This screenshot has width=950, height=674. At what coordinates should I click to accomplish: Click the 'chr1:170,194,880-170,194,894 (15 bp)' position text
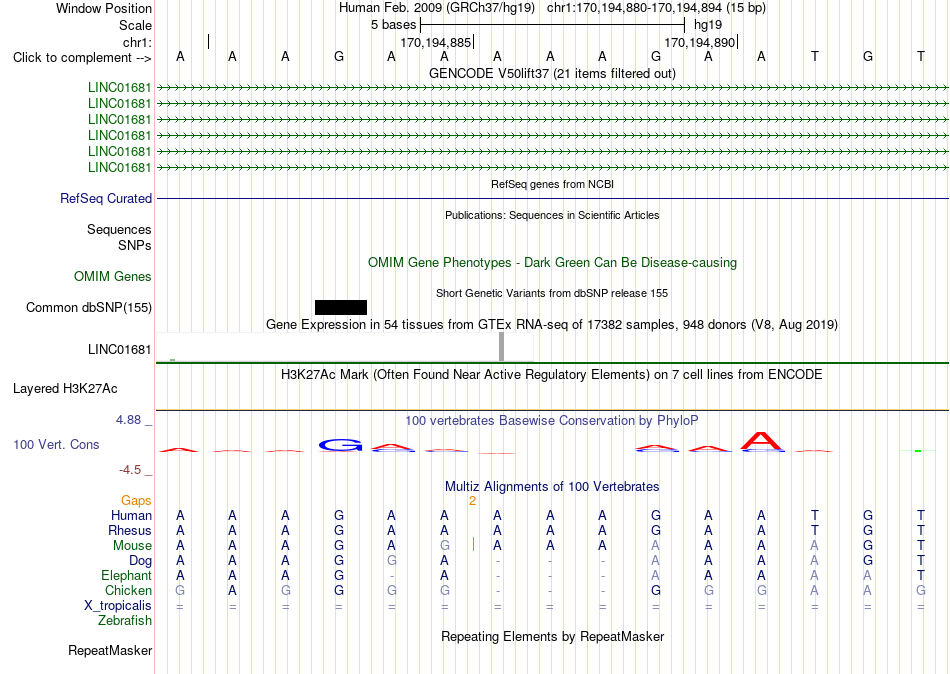tap(656, 8)
